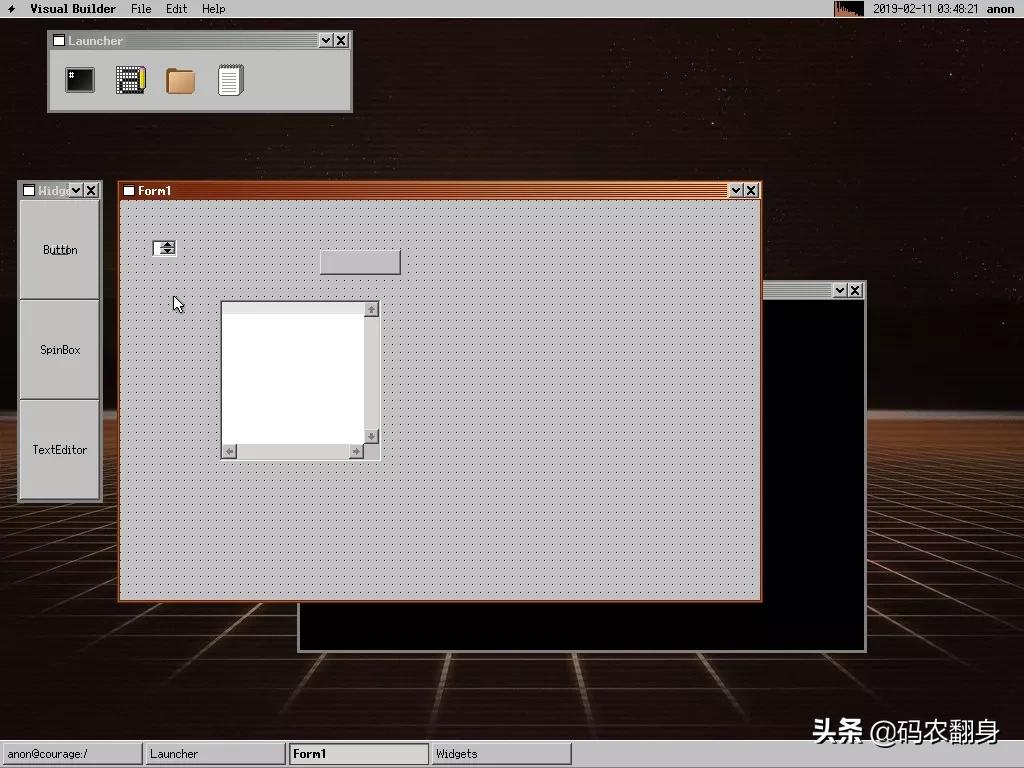Pick the SpinBox widget from the palette

(x=60, y=350)
